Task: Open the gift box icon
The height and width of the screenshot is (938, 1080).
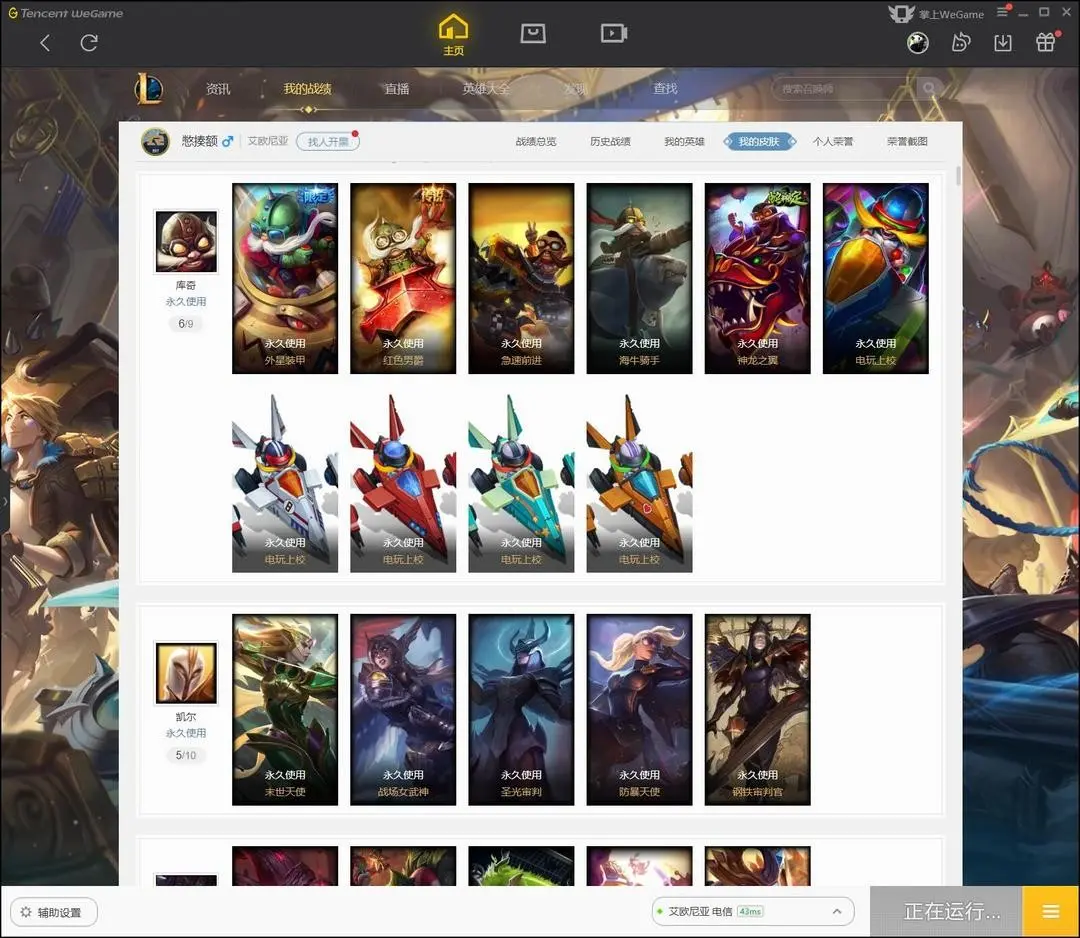Action: click(x=1046, y=43)
